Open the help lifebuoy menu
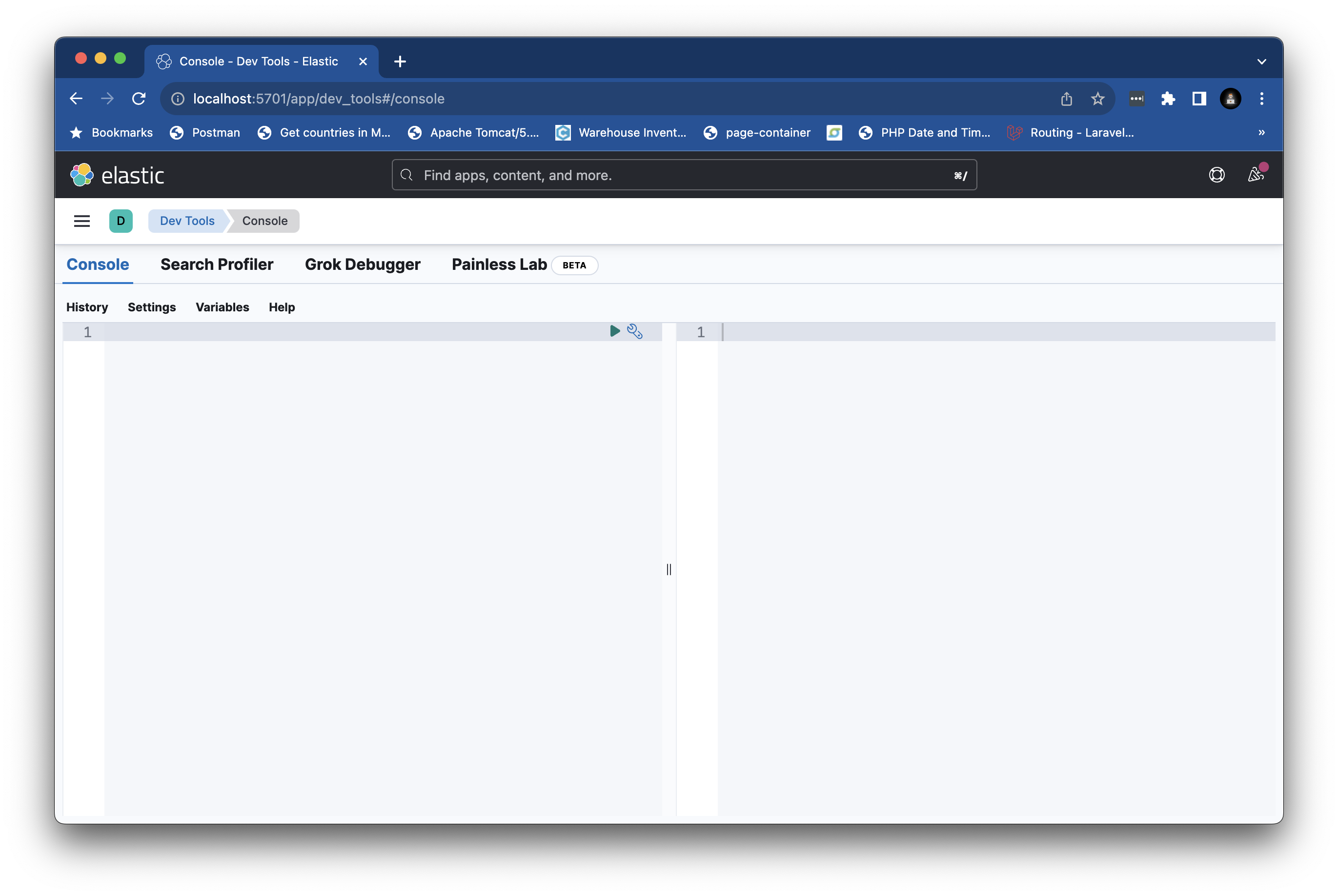Image resolution: width=1338 pixels, height=896 pixels. (x=1217, y=175)
